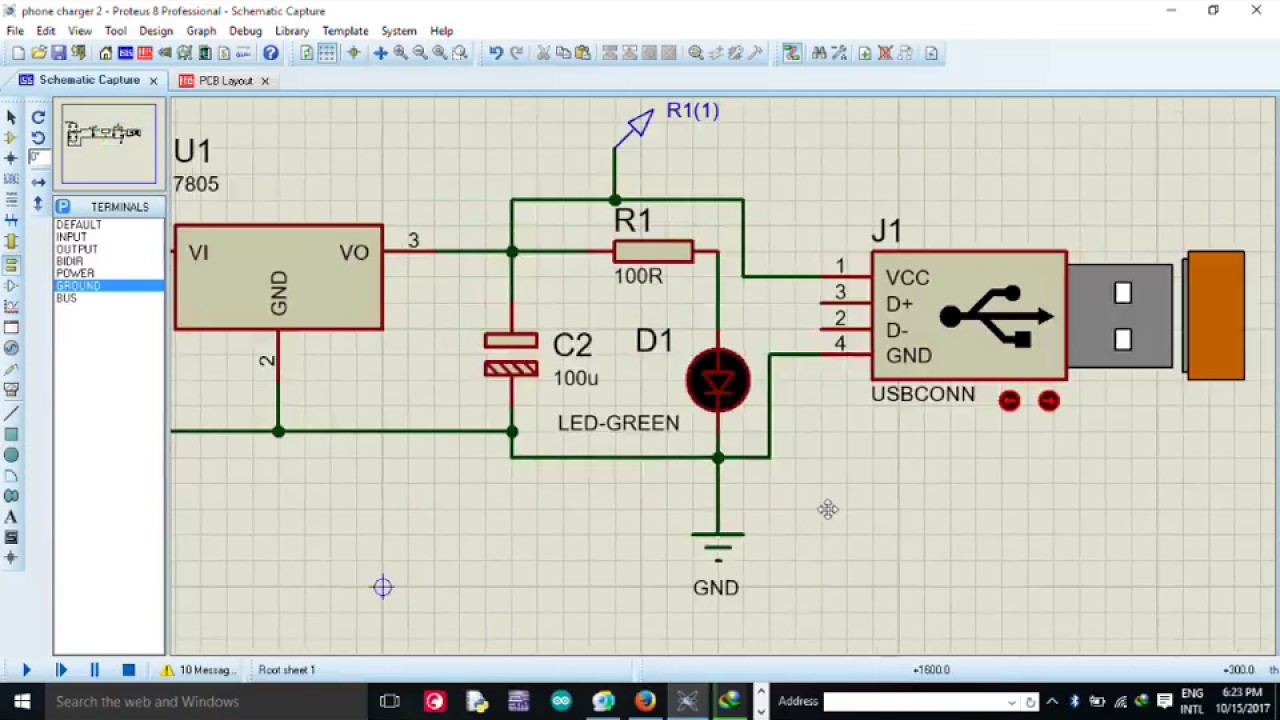Open the 10 Messages warning log
Image resolution: width=1280 pixels, height=720 pixels.
[197, 670]
